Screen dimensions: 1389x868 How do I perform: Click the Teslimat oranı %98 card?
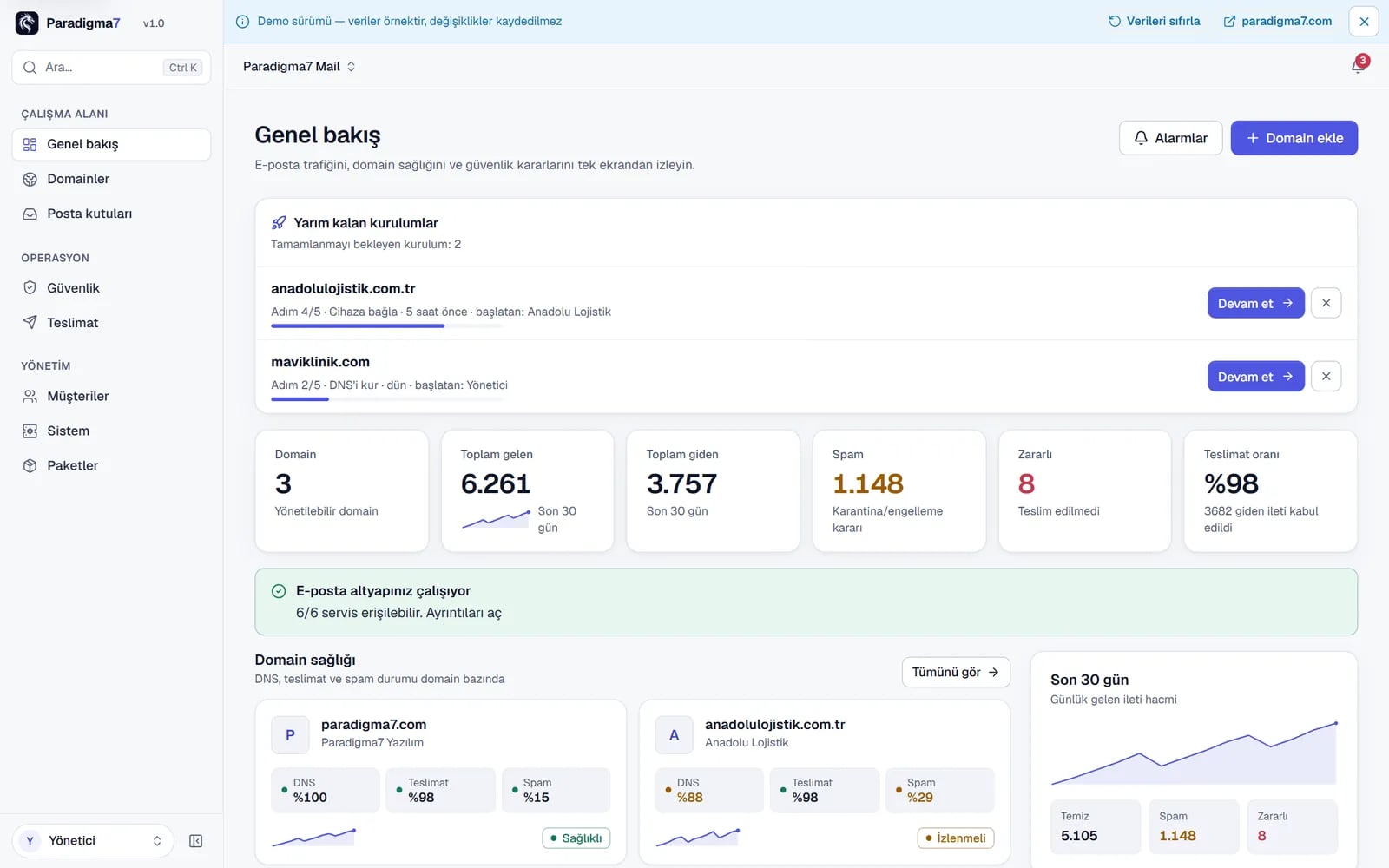pyautogui.click(x=1271, y=491)
